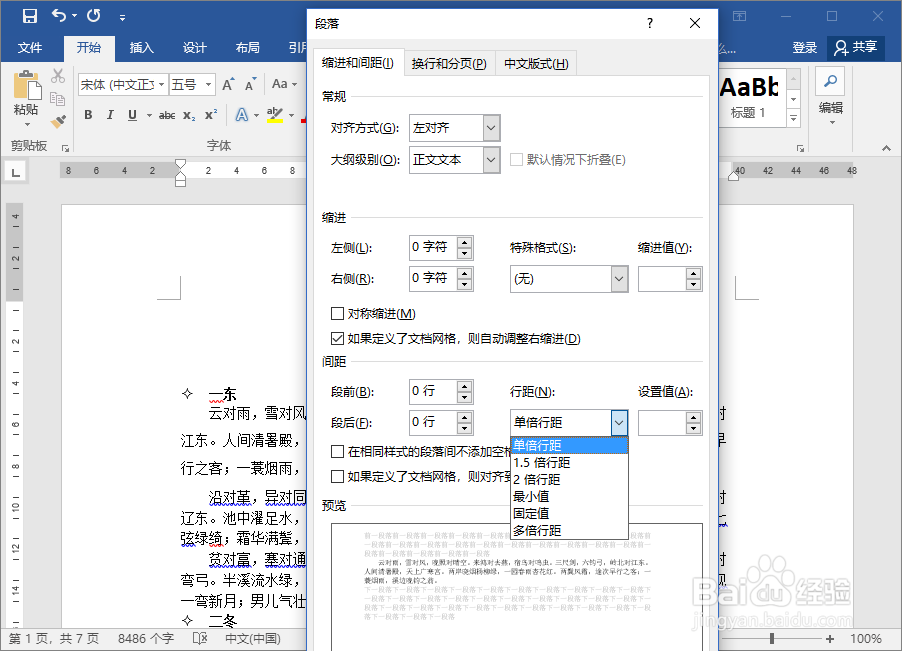
Task: Switch to the Layout (布局) ribbon tab
Action: [247, 48]
